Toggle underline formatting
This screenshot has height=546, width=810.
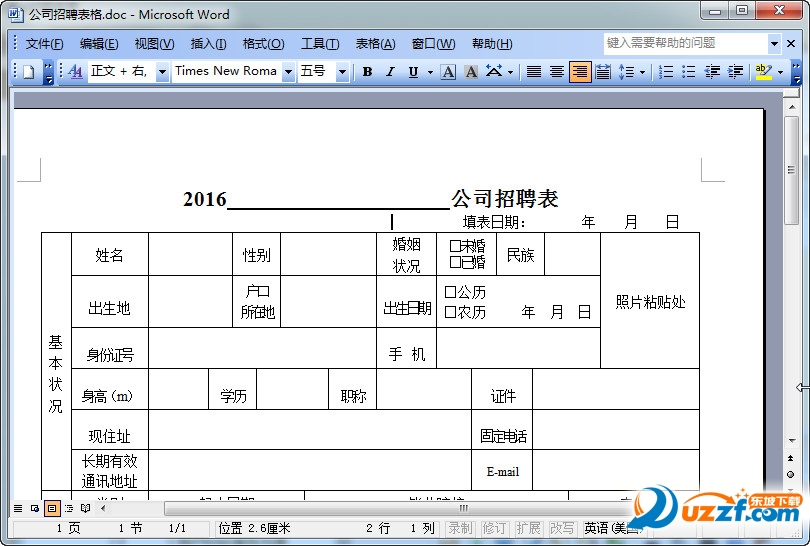coord(413,72)
